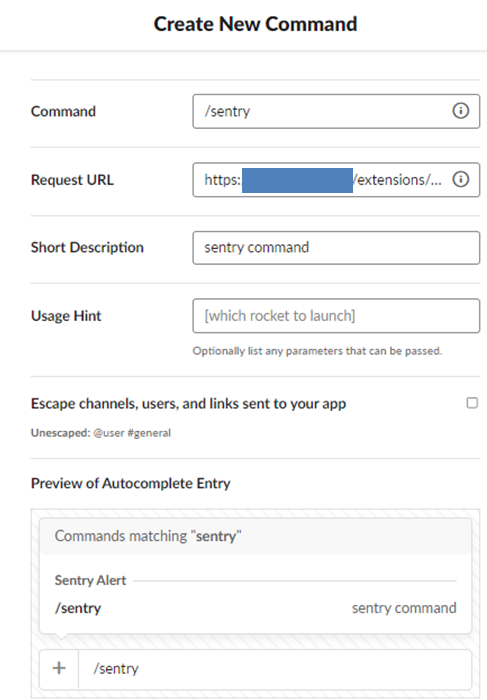Screen dimensions: 487x700
Task: Click the Optionally list any parameters hint text
Action: click(x=317, y=351)
